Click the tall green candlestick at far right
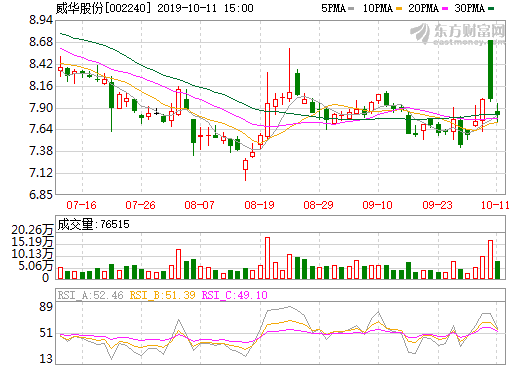This screenshot has height=365, width=520. (x=490, y=69)
